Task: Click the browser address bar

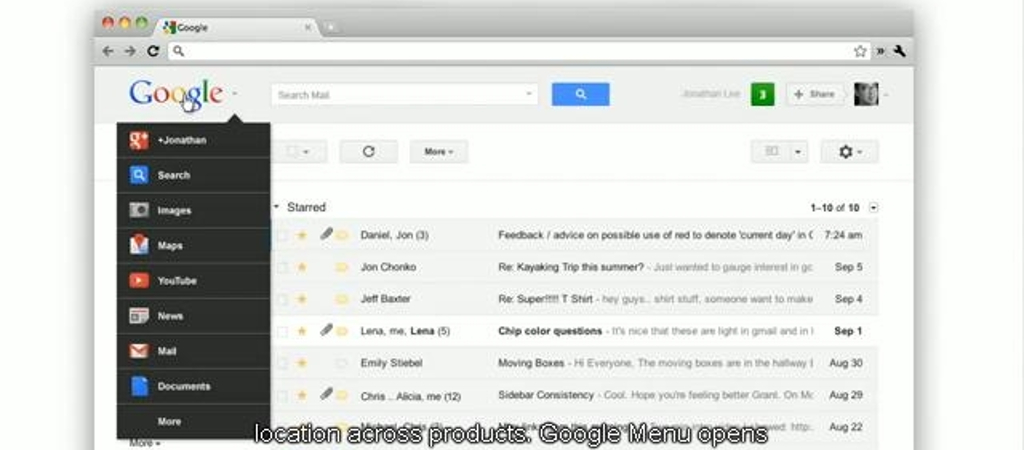Action: 519,51
